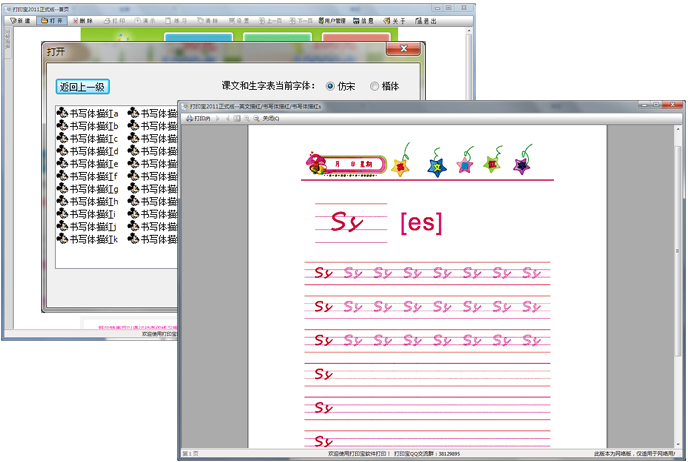This screenshot has width=688, height=462.
Task: Click the 信息 (Info) toolbar icon
Action: pyautogui.click(x=362, y=20)
